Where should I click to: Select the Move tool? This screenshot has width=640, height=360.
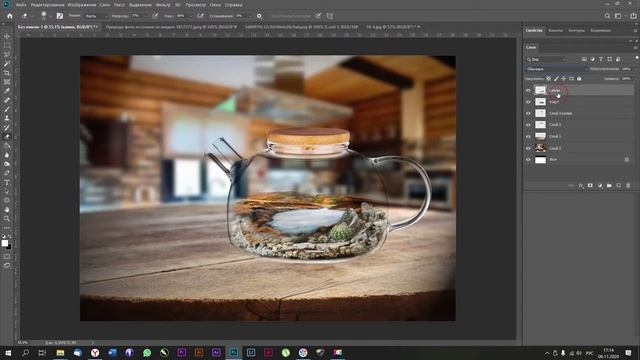tap(7, 36)
